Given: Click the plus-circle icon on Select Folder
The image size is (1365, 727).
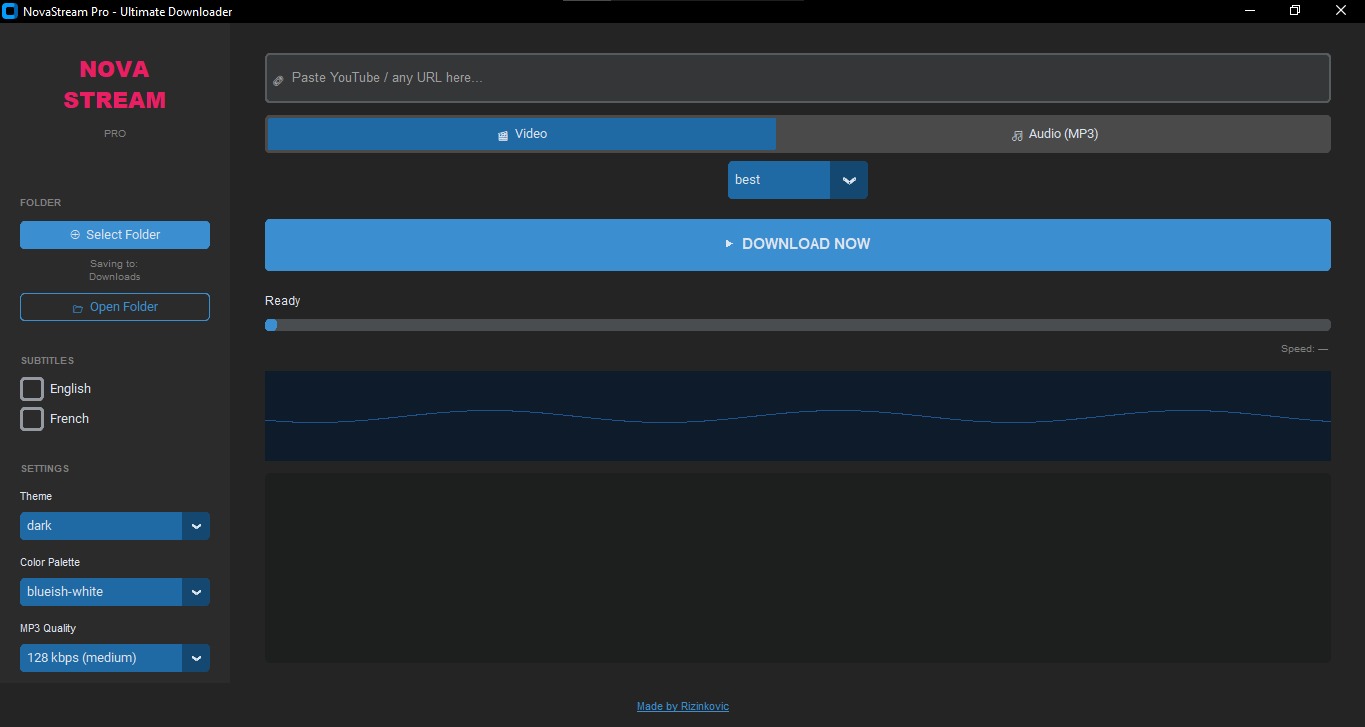Looking at the screenshot, I should tap(75, 235).
